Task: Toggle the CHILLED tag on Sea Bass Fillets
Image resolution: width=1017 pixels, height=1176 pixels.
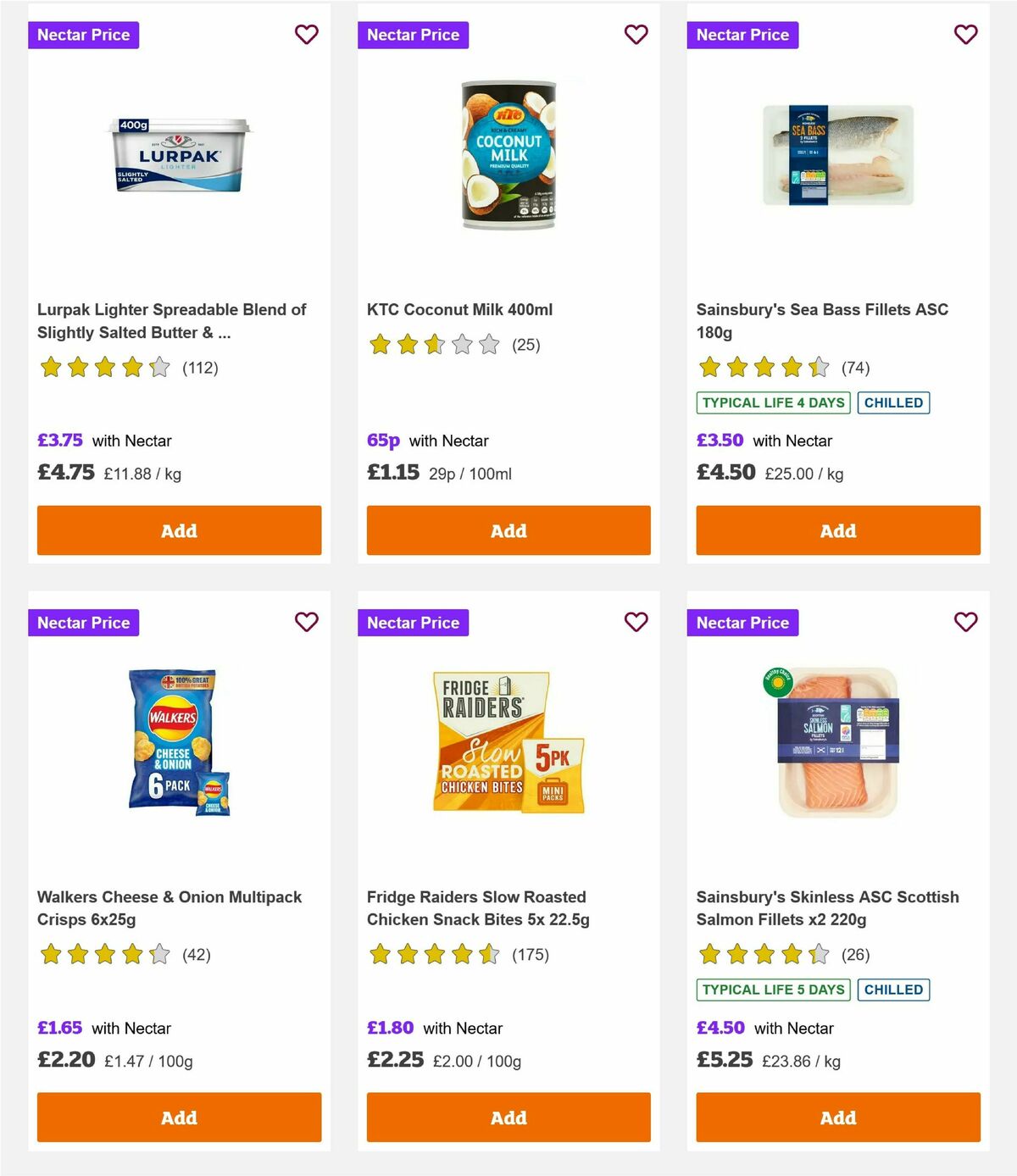Action: click(x=893, y=402)
